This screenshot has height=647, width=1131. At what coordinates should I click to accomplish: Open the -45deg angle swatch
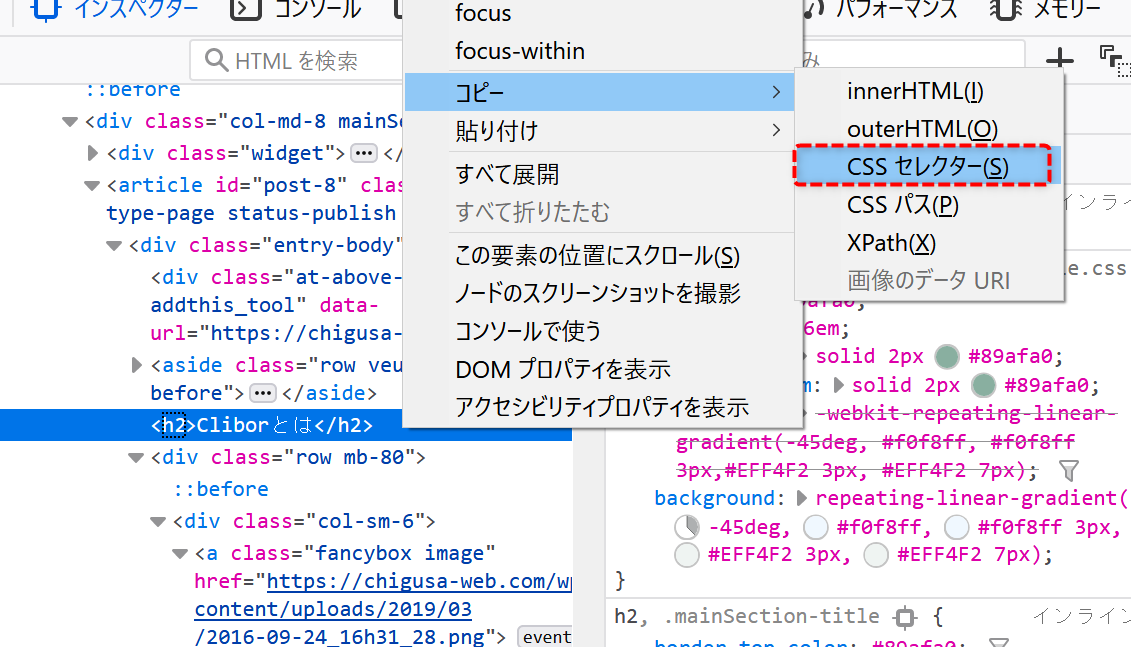[687, 527]
